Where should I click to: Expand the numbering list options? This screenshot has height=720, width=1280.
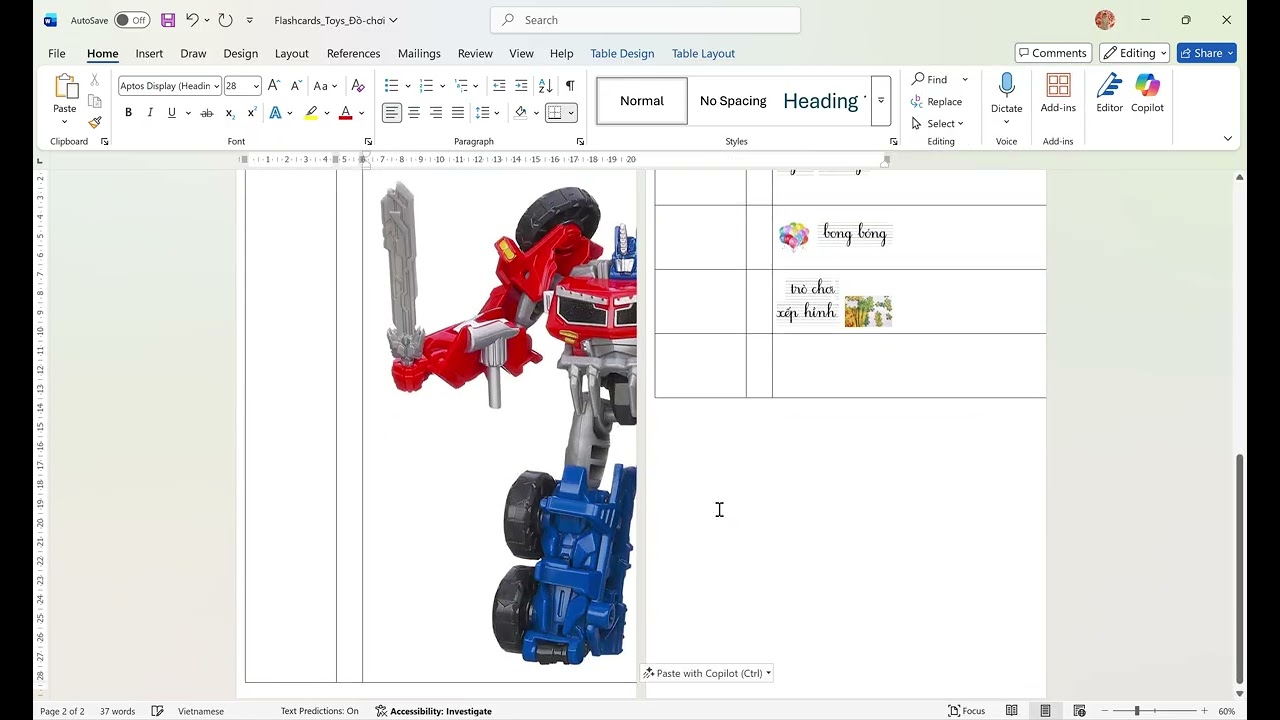442,86
